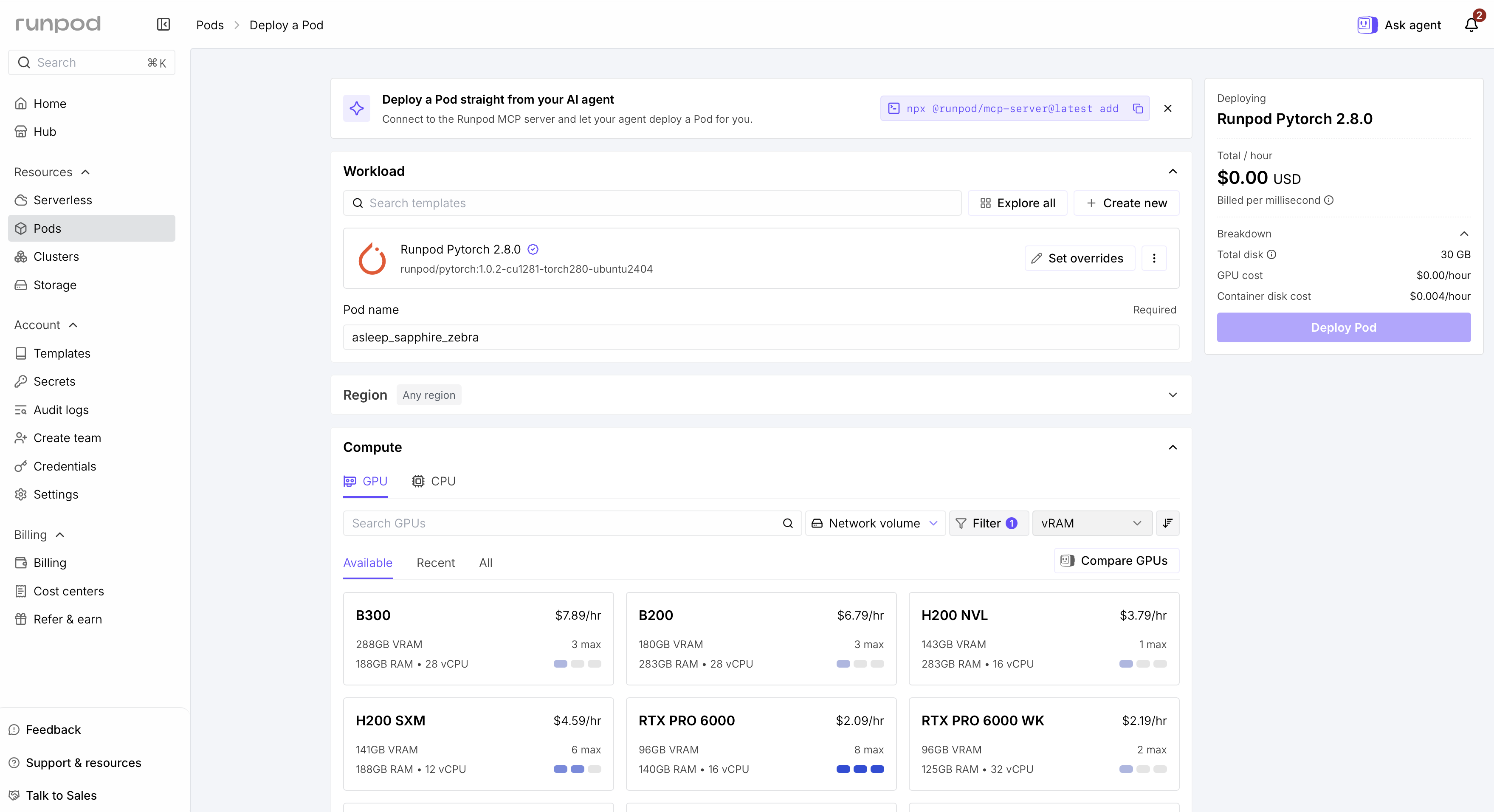Select the RTX PRO 6000 WK GPU card
The height and width of the screenshot is (812, 1494).
pos(1044,744)
